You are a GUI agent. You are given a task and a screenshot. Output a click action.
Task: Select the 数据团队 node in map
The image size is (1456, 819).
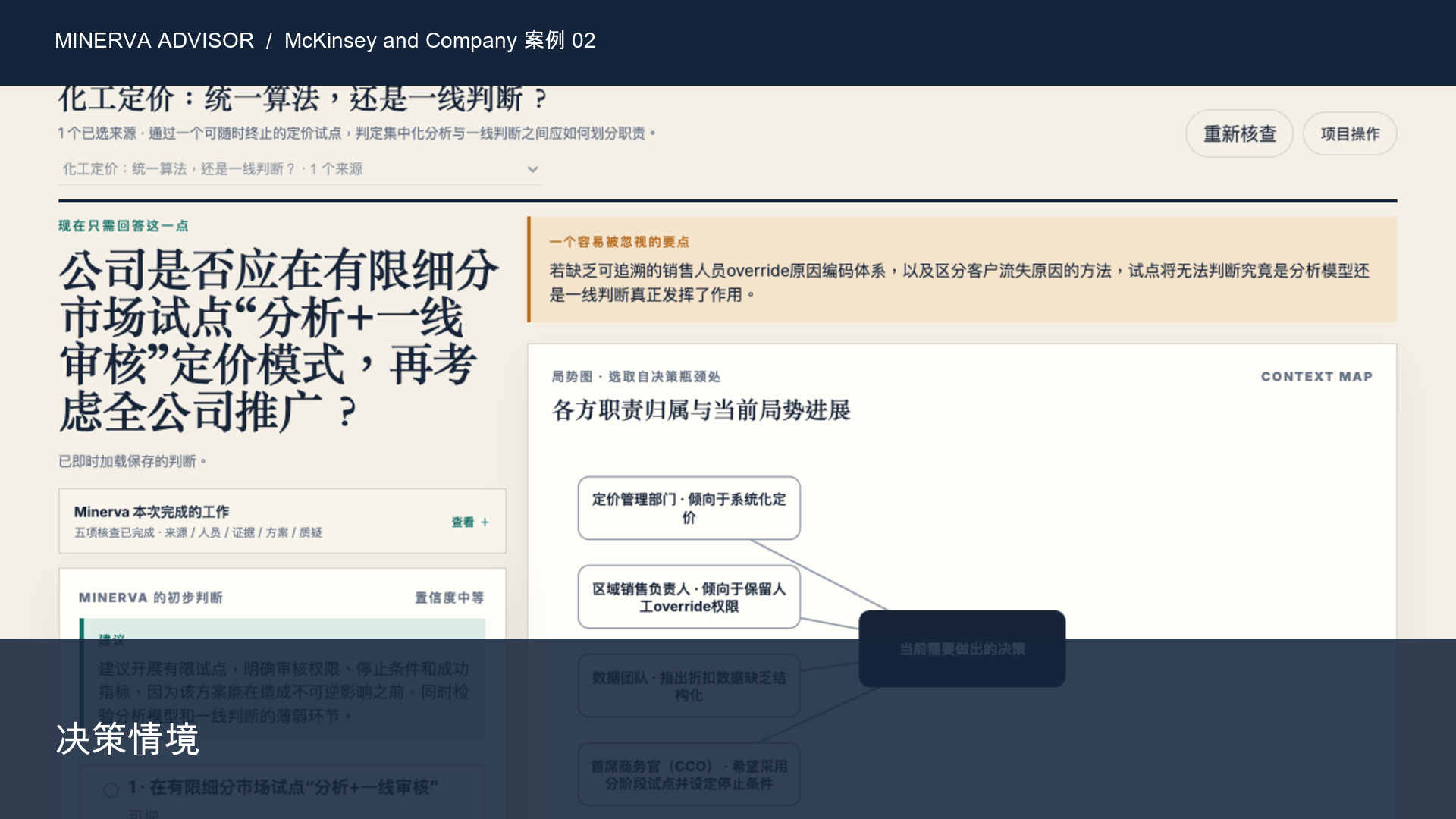689,686
